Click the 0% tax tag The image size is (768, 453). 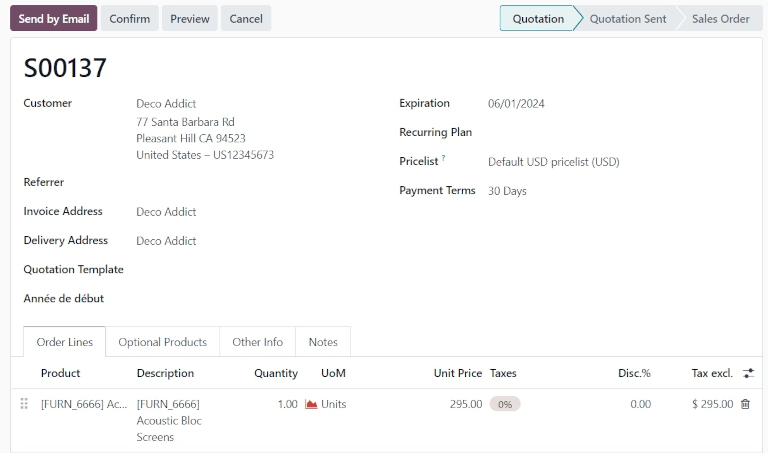click(505, 404)
